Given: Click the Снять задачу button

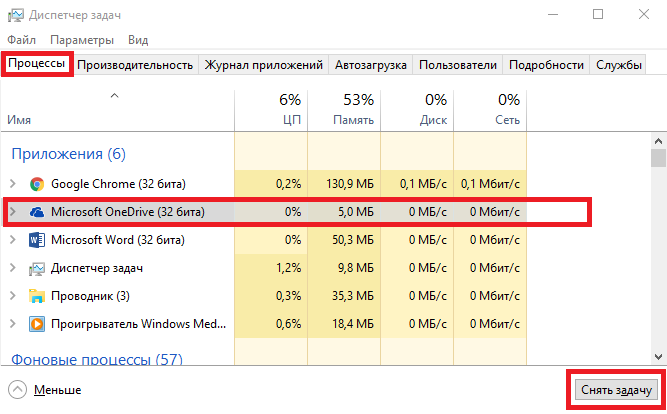Looking at the screenshot, I should coord(616,390).
